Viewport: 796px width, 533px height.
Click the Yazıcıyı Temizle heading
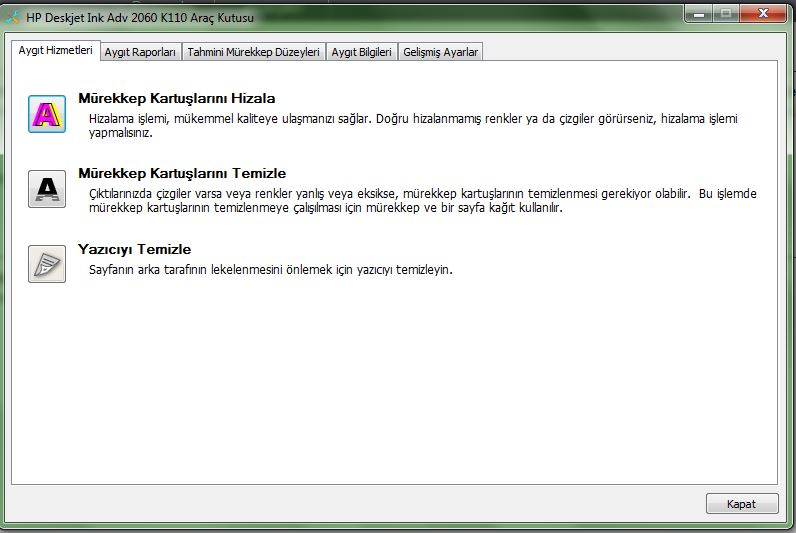pyautogui.click(x=135, y=249)
